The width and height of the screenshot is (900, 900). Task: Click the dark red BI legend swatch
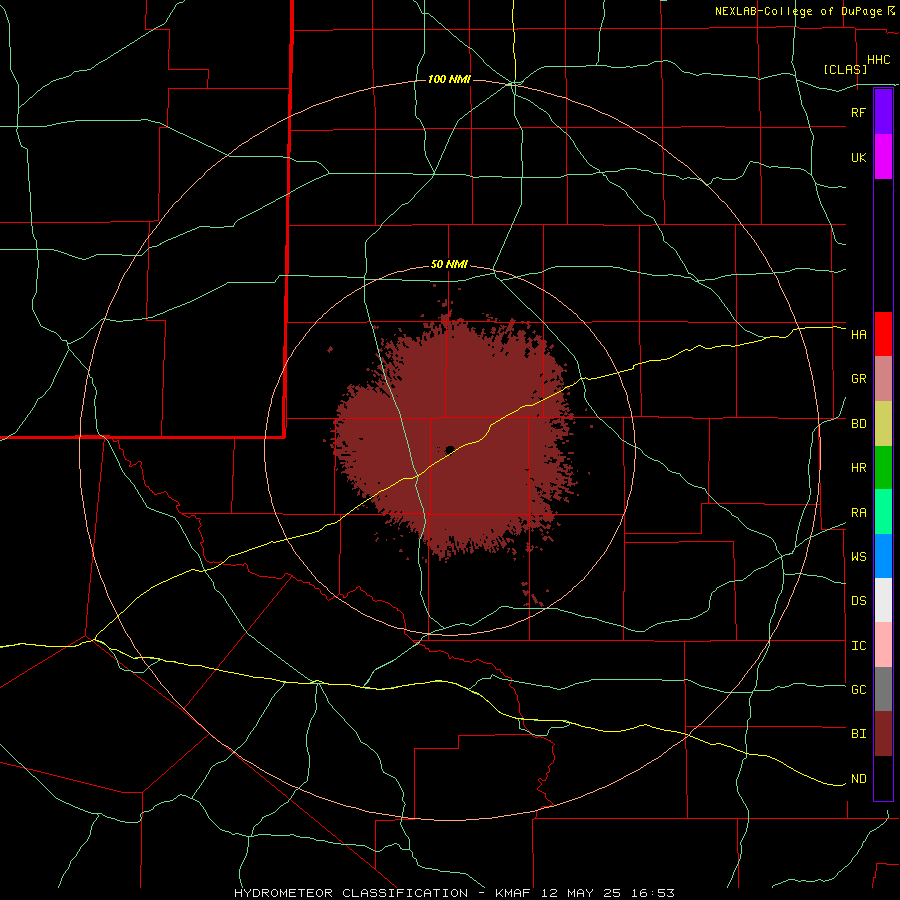pyautogui.click(x=883, y=734)
